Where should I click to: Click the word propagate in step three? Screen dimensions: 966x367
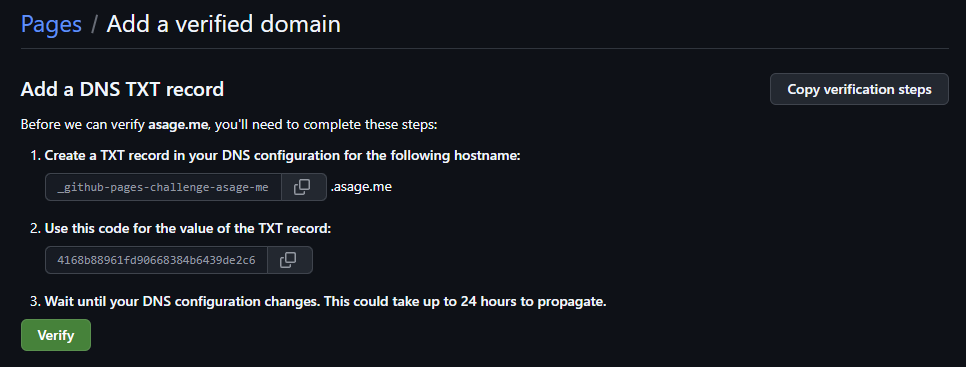[572, 302]
